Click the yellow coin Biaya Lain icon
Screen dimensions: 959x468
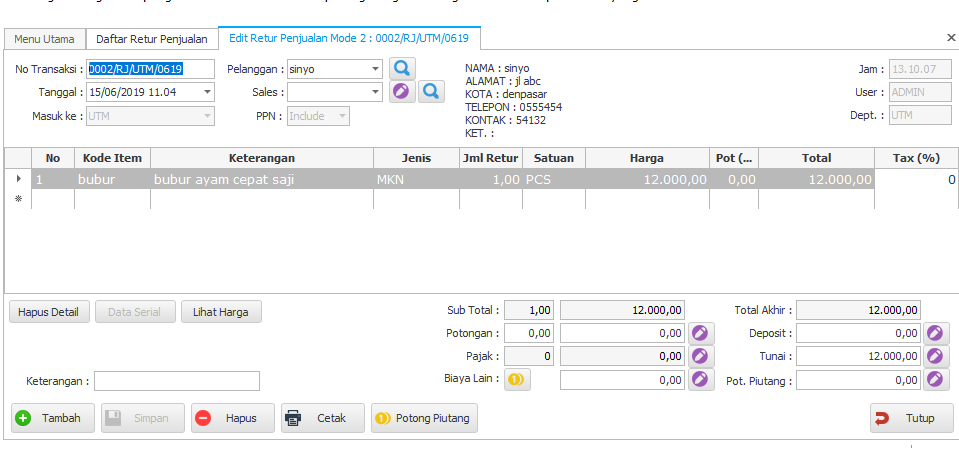pyautogui.click(x=516, y=379)
